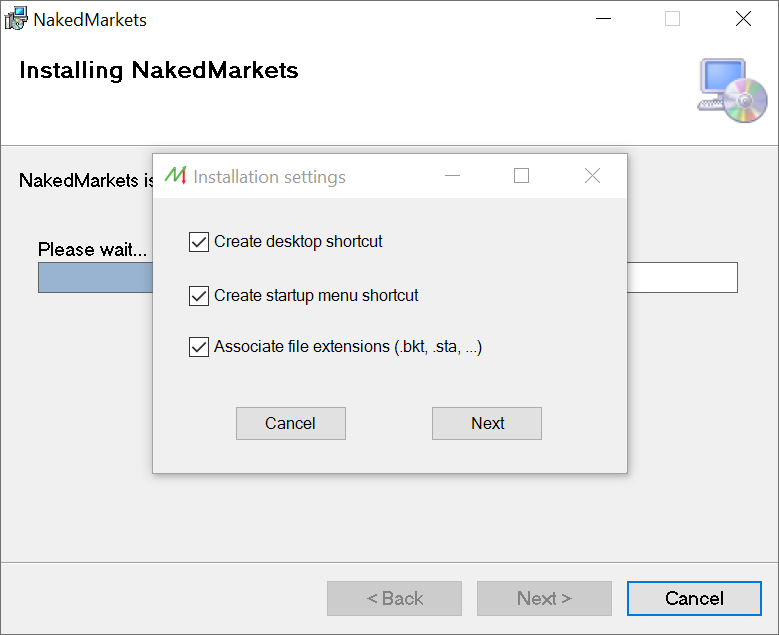Close the NakedMarkets installer window
This screenshot has width=779, height=635.
tap(743, 19)
